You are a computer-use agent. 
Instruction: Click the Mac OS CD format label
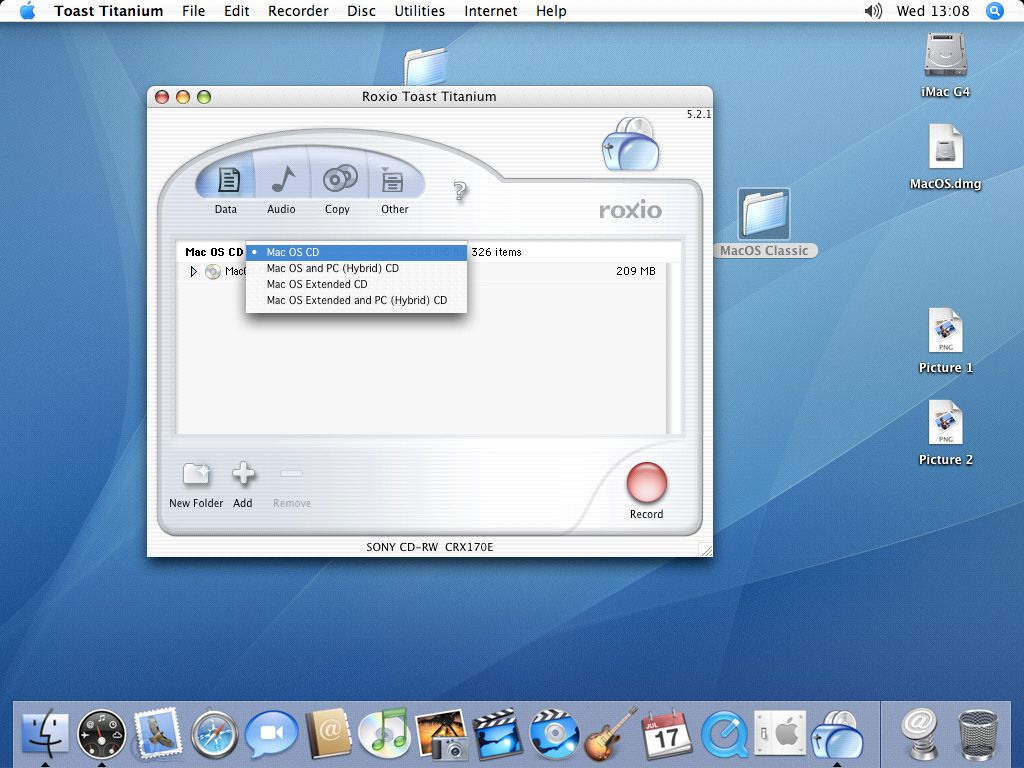coord(214,252)
